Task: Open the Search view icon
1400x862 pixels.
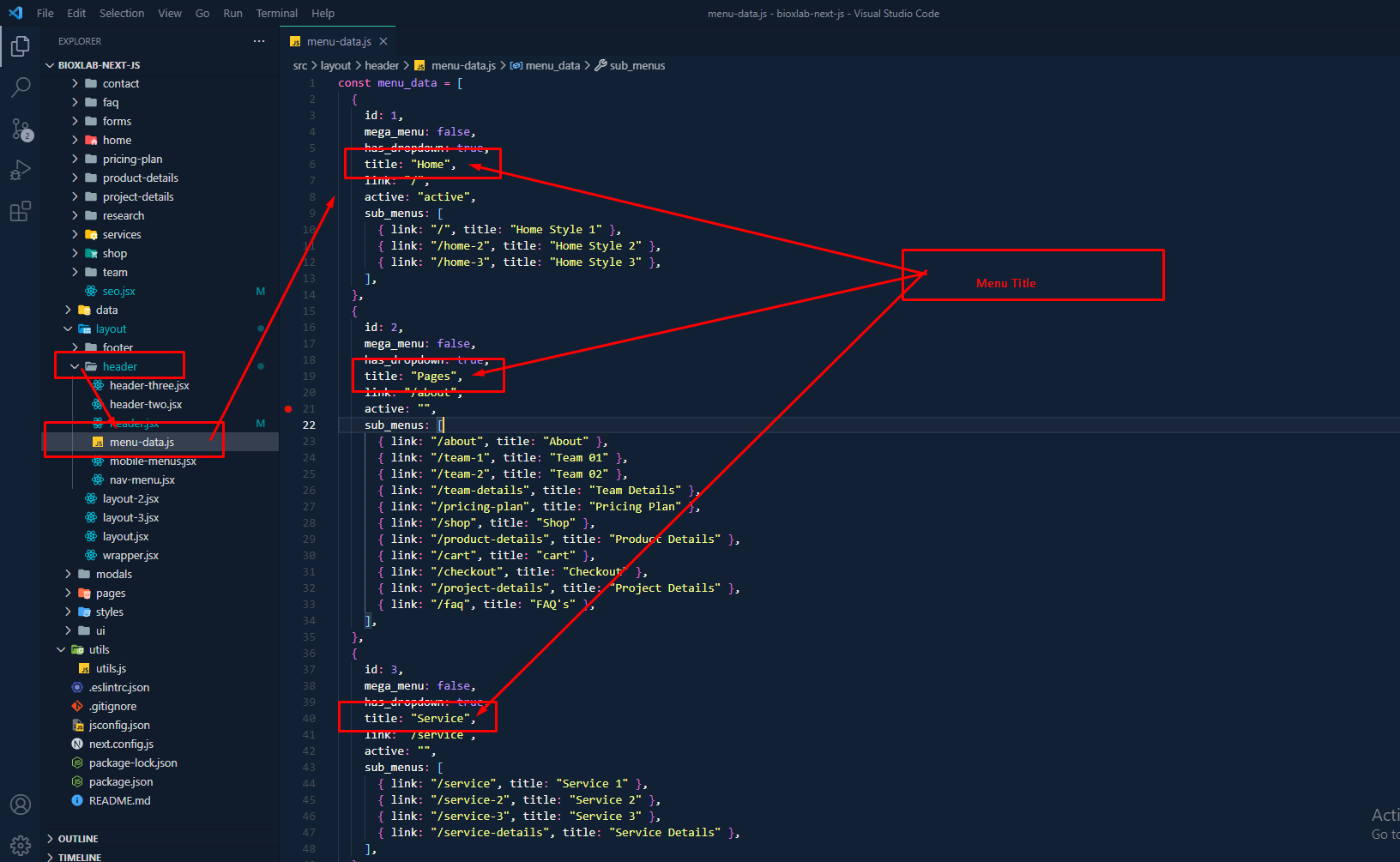Action: point(21,87)
